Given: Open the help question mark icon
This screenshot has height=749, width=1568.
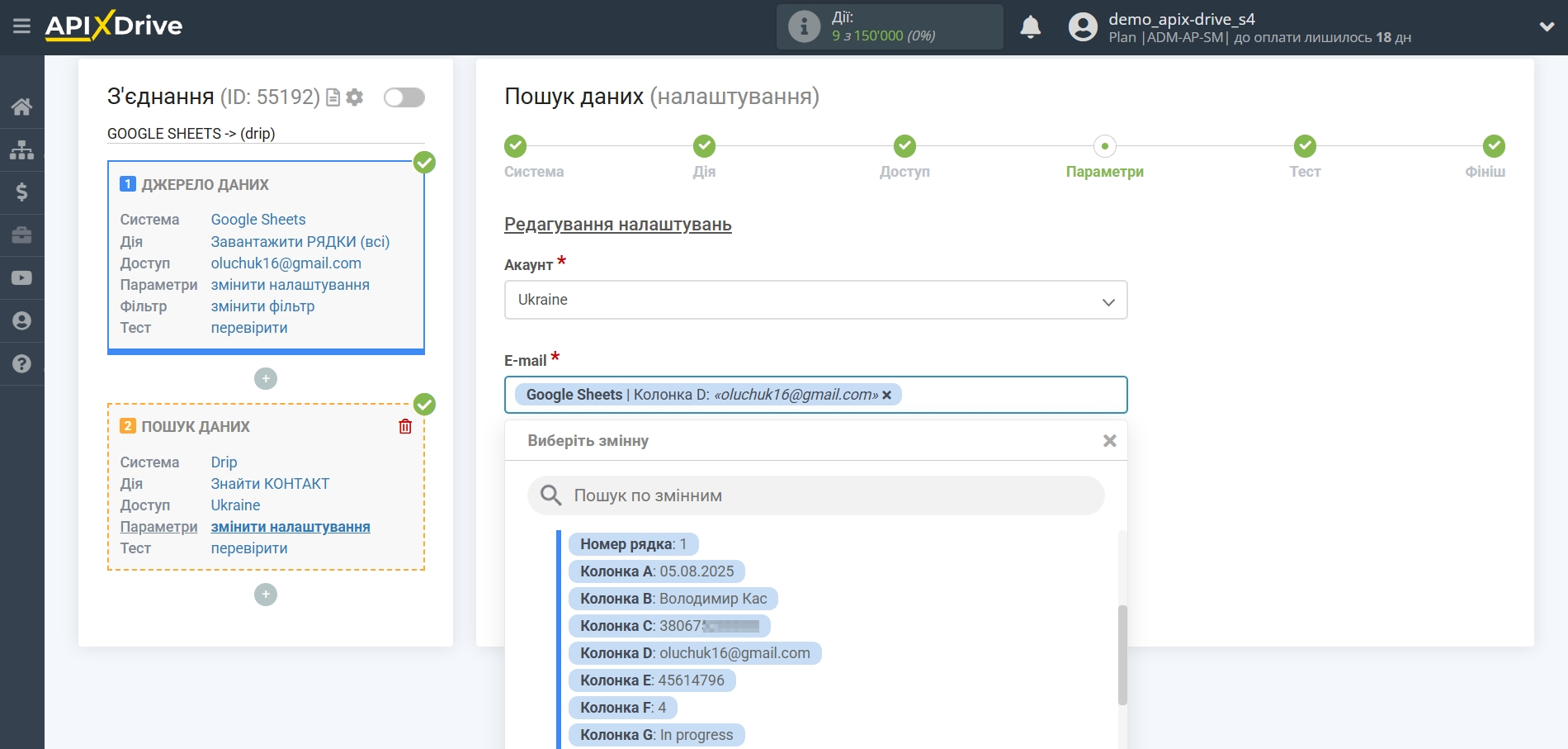Looking at the screenshot, I should point(22,364).
